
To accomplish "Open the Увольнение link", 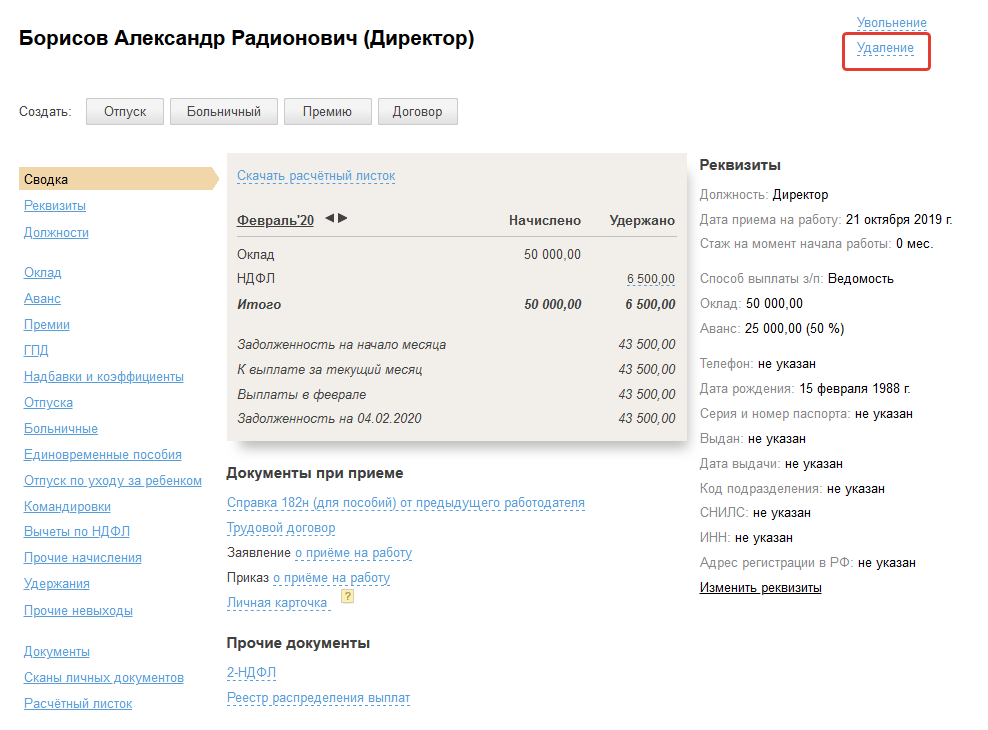I will [x=891, y=23].
